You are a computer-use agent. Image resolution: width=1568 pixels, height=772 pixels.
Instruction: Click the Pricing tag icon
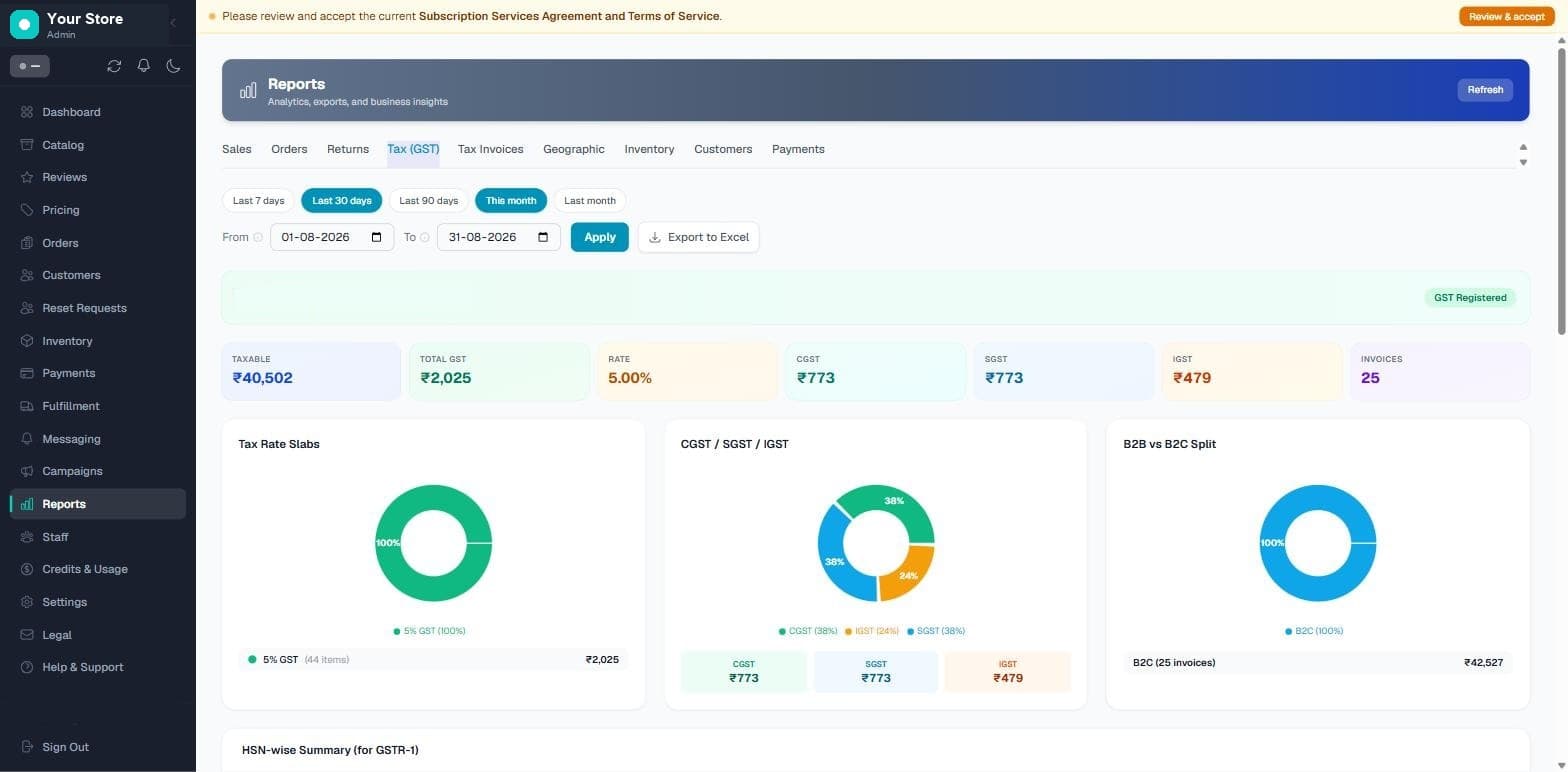[27, 210]
